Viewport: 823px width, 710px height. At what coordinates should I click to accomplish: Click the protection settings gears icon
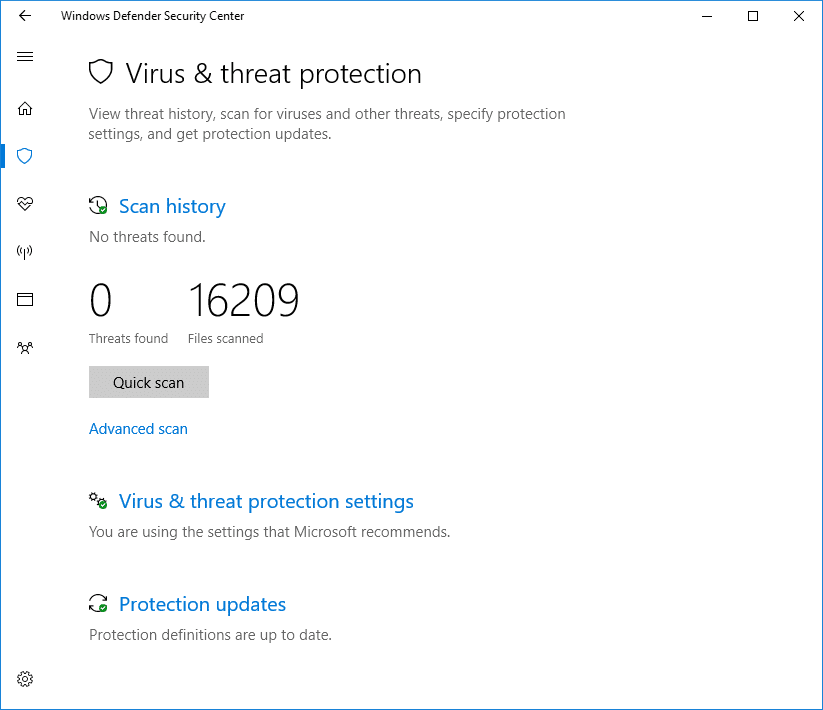(98, 500)
